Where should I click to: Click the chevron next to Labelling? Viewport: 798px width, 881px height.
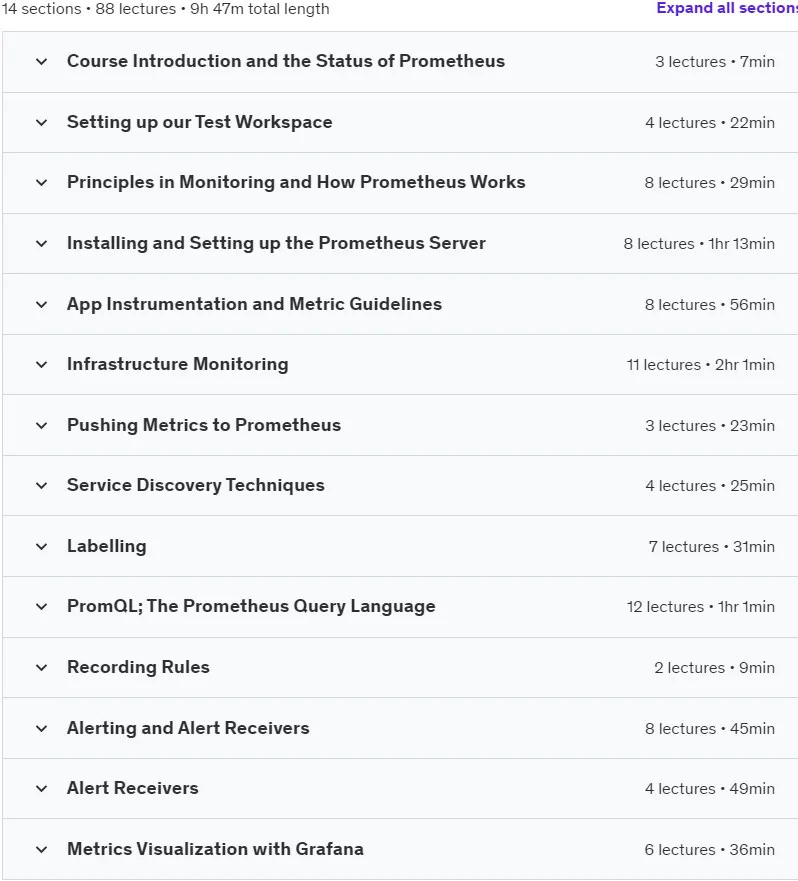pyautogui.click(x=42, y=547)
